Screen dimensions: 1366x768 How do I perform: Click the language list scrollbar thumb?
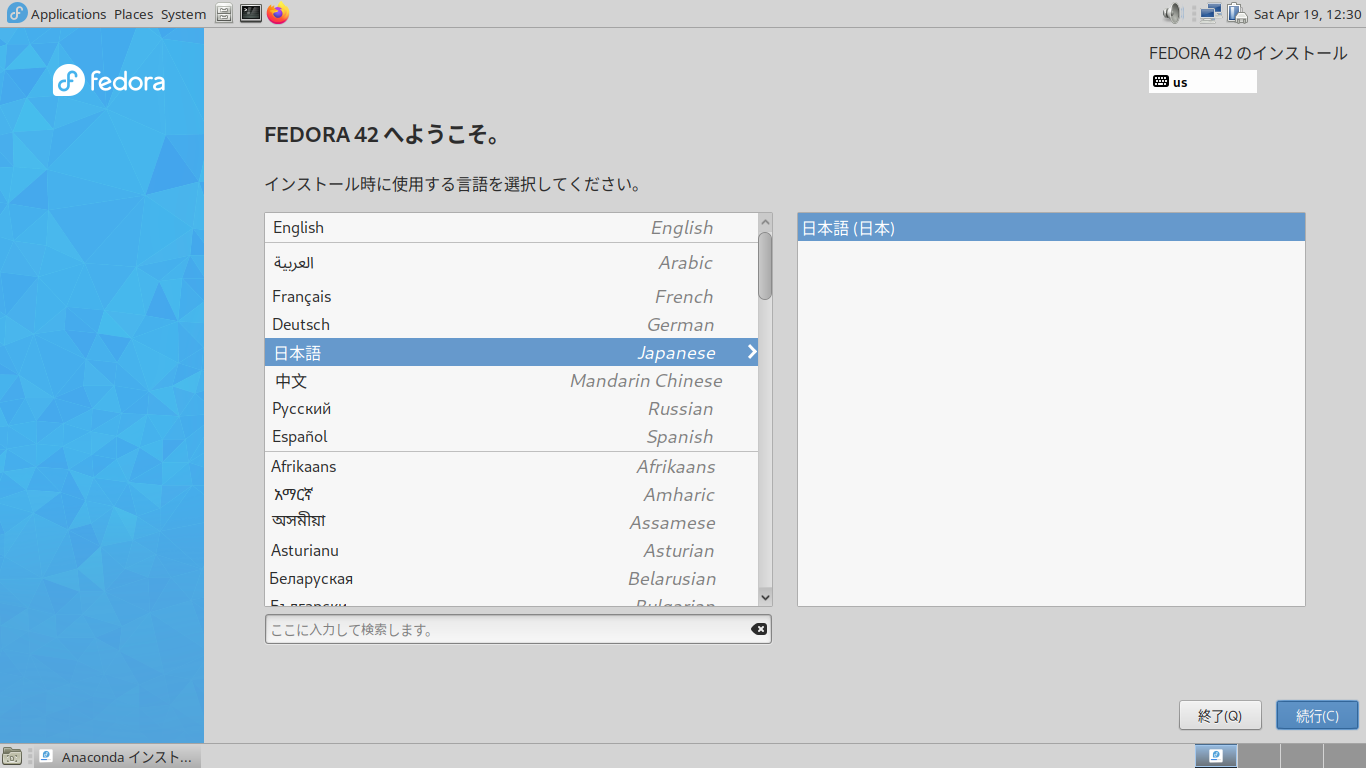(765, 266)
